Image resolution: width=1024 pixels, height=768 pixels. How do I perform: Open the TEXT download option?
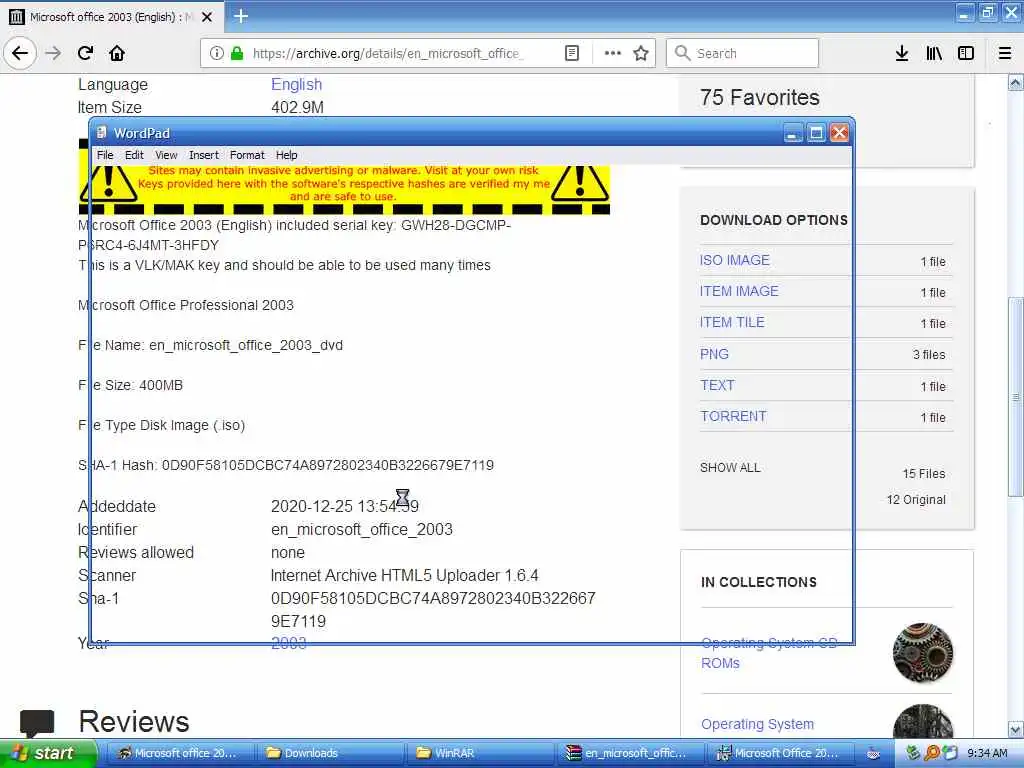717,385
